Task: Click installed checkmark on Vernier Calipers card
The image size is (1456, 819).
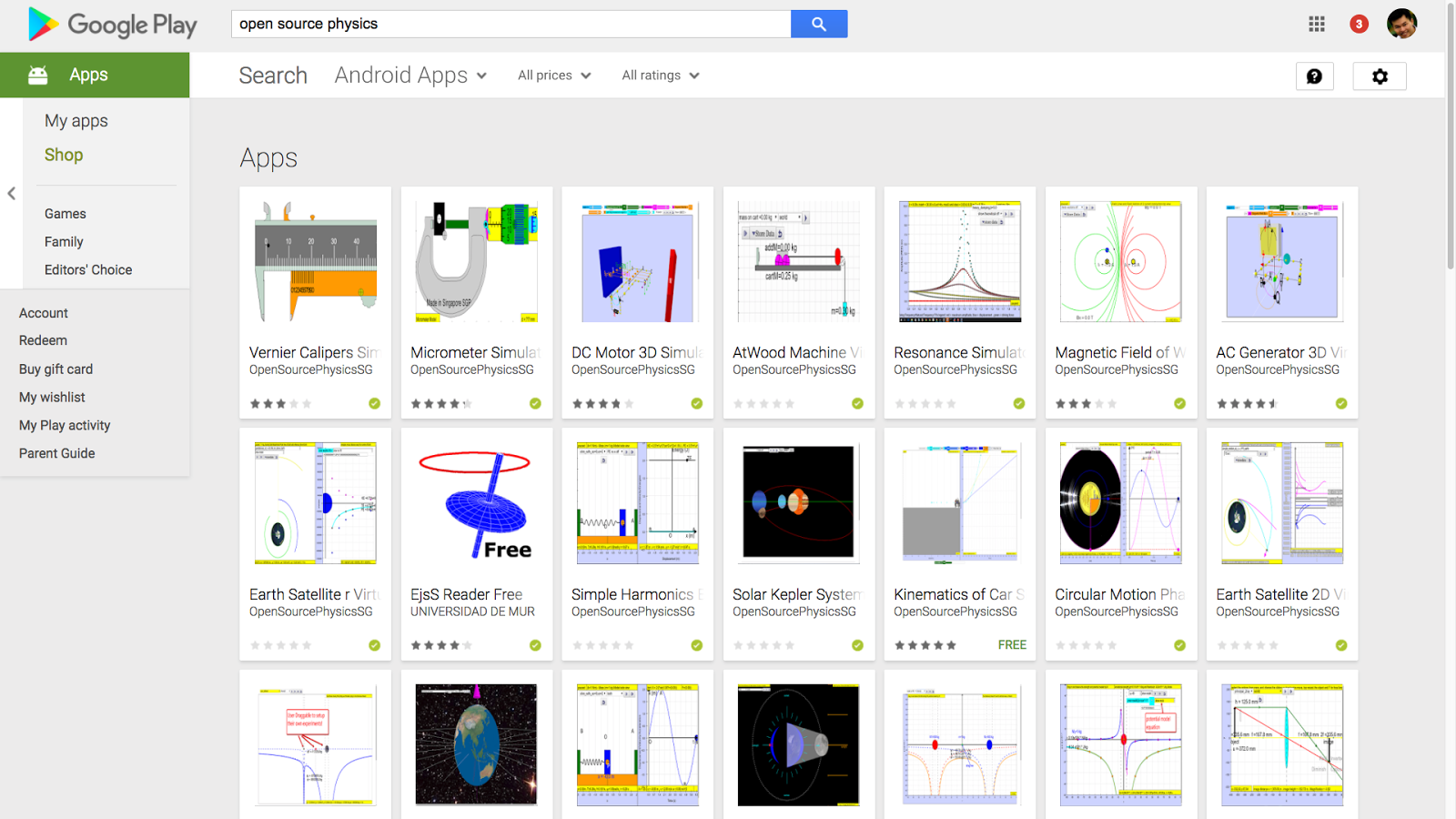Action: point(374,403)
